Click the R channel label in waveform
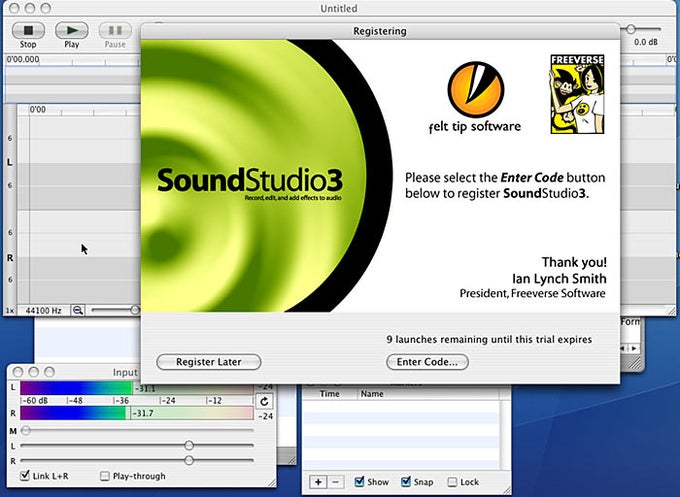680x497 pixels. click(x=10, y=258)
